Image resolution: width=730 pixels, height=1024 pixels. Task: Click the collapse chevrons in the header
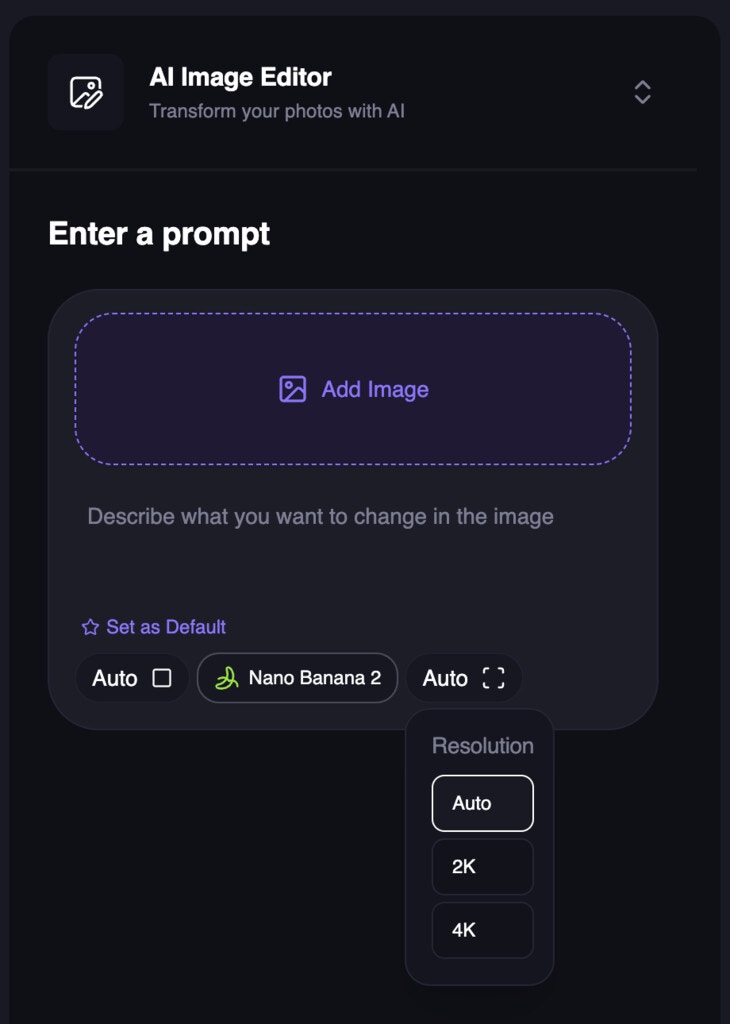coord(641,93)
